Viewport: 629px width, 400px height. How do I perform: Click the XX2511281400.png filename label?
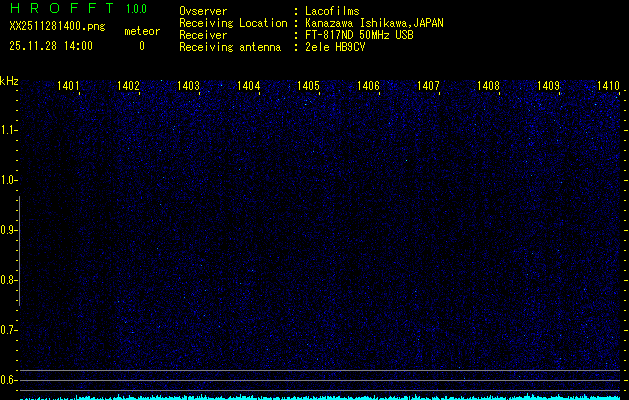(x=56, y=27)
